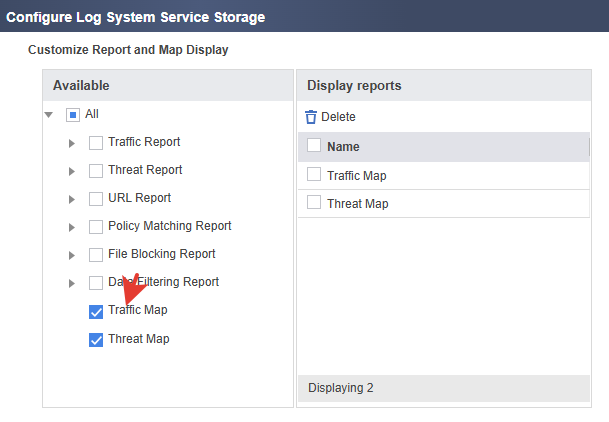Expand the Threat Report node

72,172
